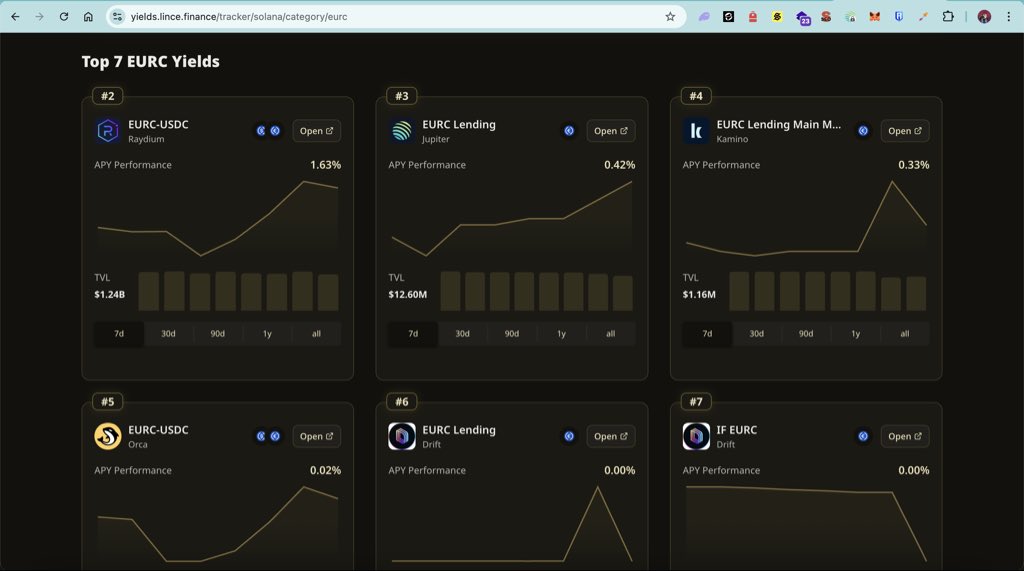Select 1y range on Raydium card
The width and height of the screenshot is (1024, 571).
(x=267, y=334)
